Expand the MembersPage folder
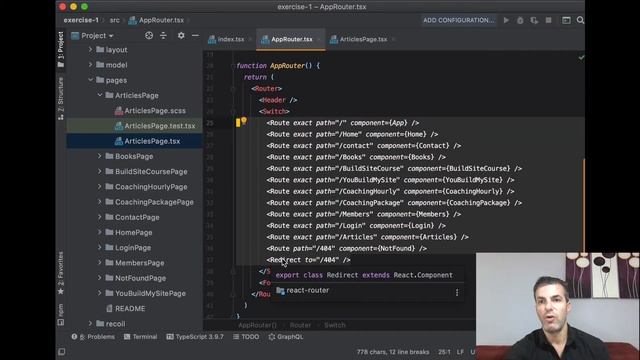640x360 pixels. (x=100, y=262)
